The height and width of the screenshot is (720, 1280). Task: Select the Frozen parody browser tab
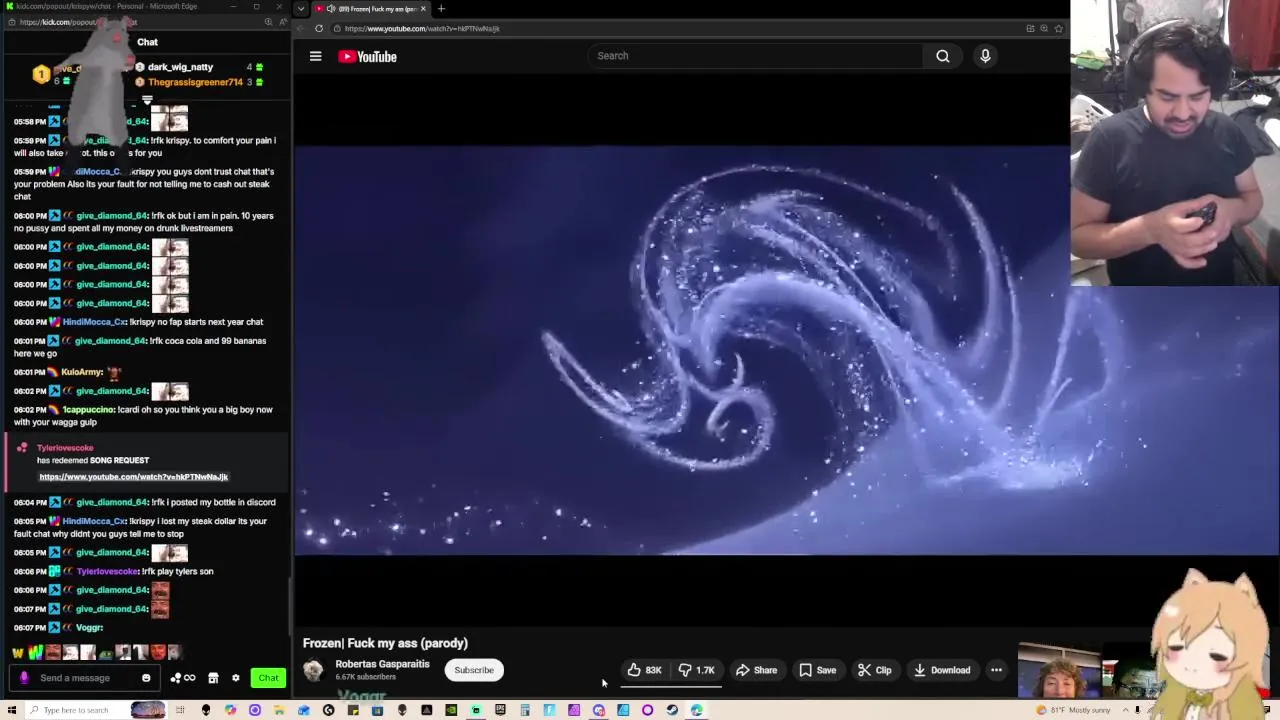point(371,9)
